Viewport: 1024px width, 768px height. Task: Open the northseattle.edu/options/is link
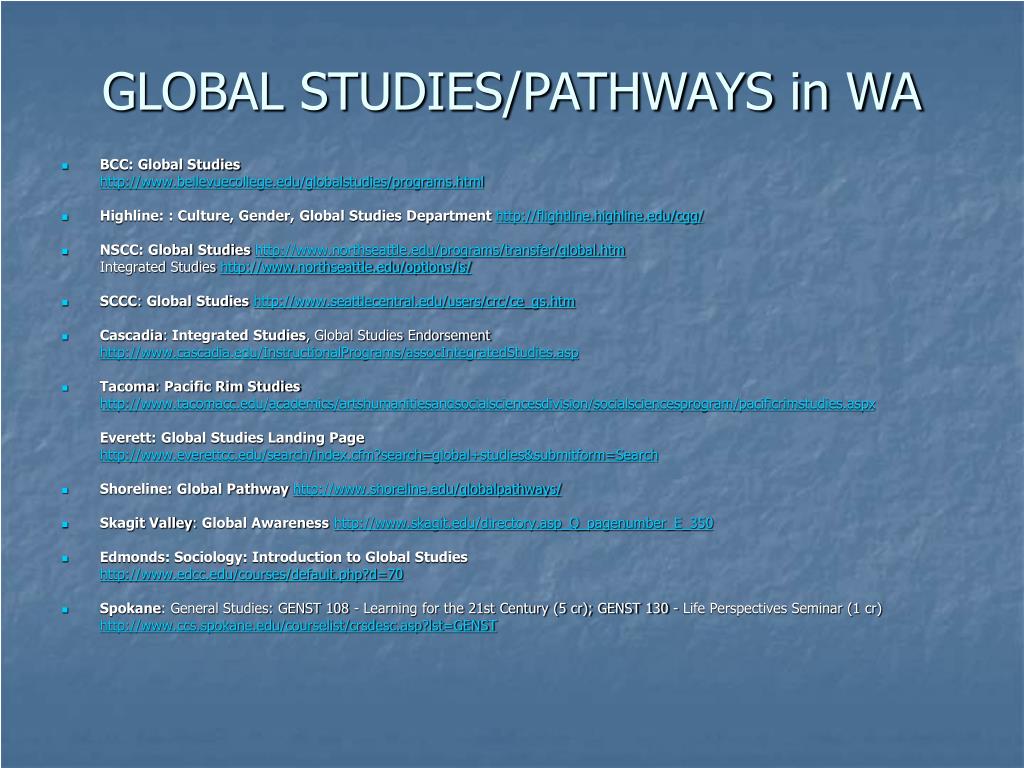[x=346, y=267]
